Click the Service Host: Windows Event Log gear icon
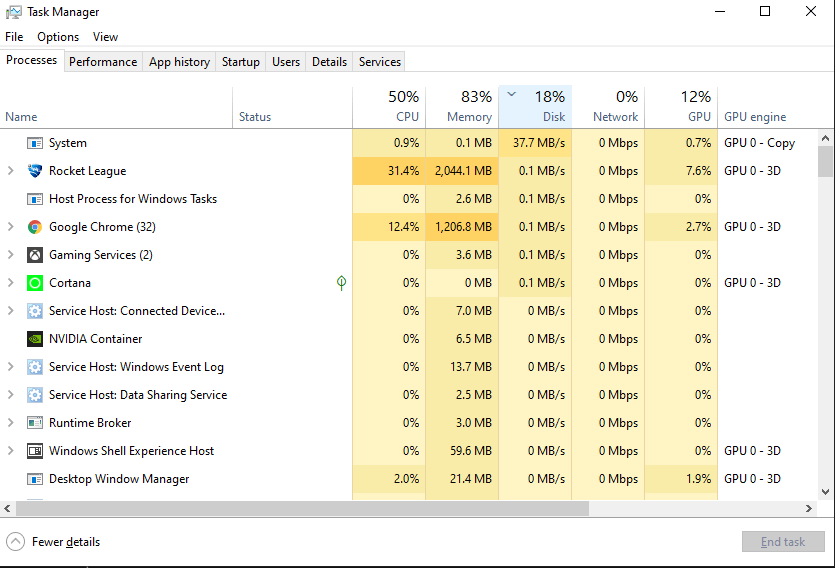Screen dimensions: 835x568 coord(35,367)
